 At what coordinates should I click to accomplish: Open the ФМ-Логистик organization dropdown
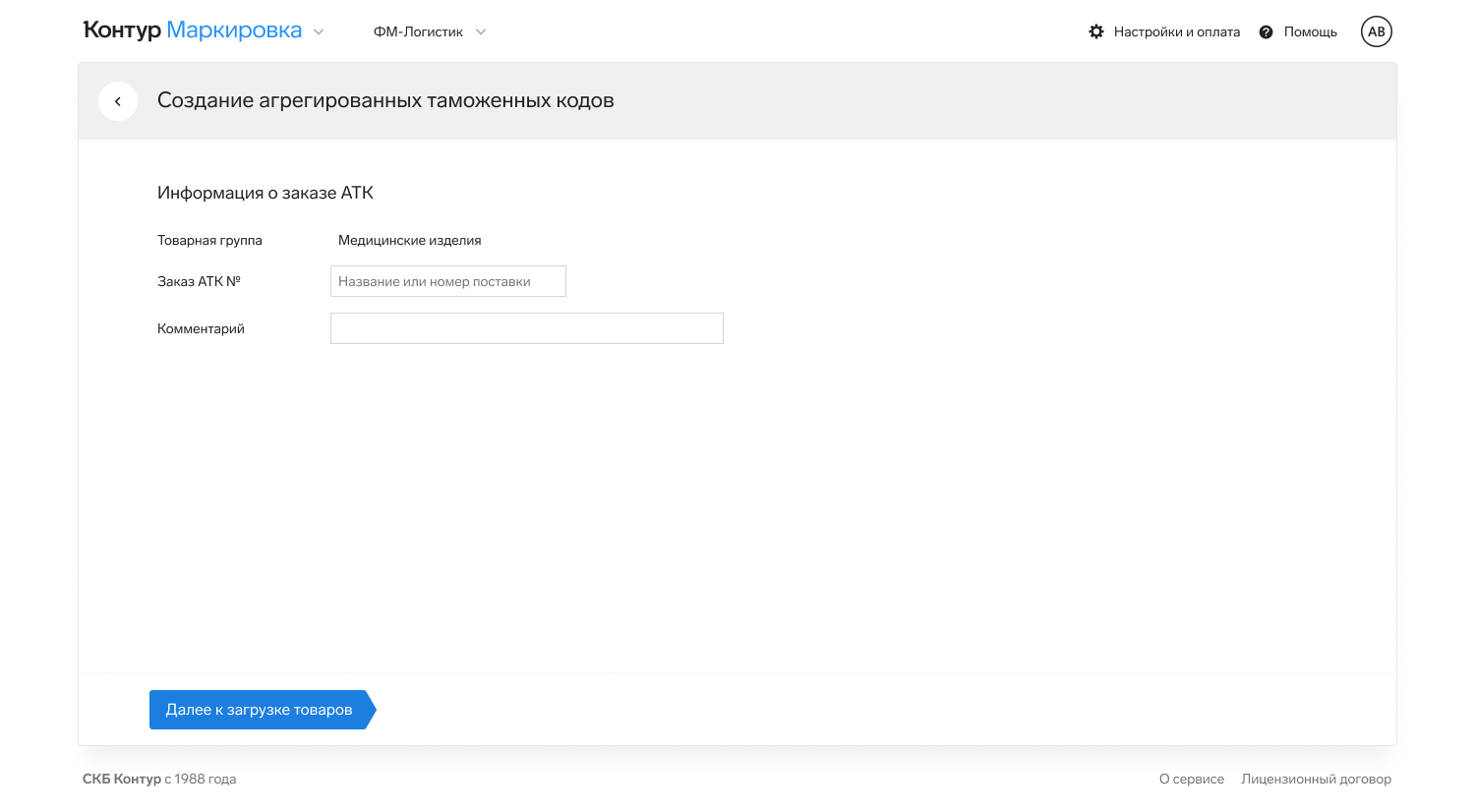pyautogui.click(x=430, y=31)
